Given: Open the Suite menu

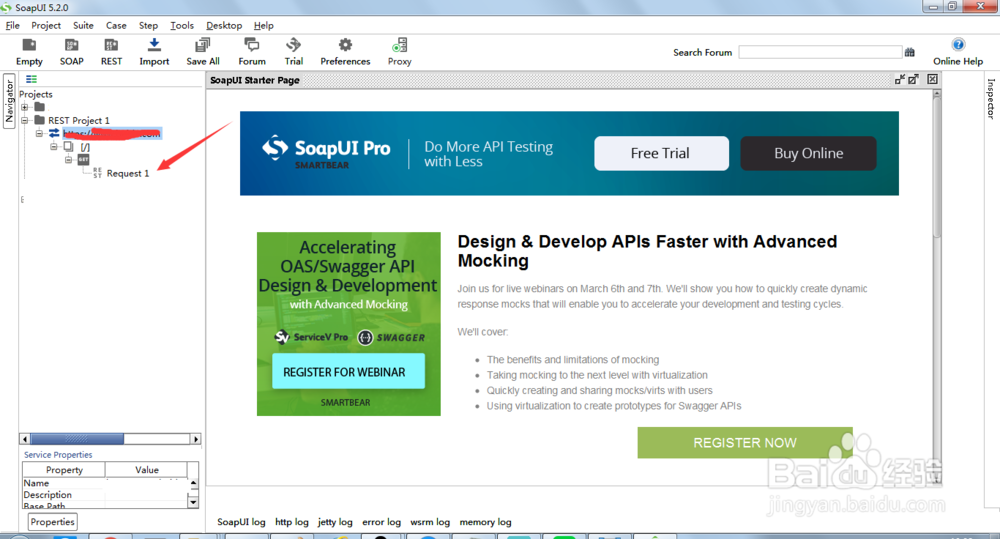Looking at the screenshot, I should pyautogui.click(x=83, y=26).
